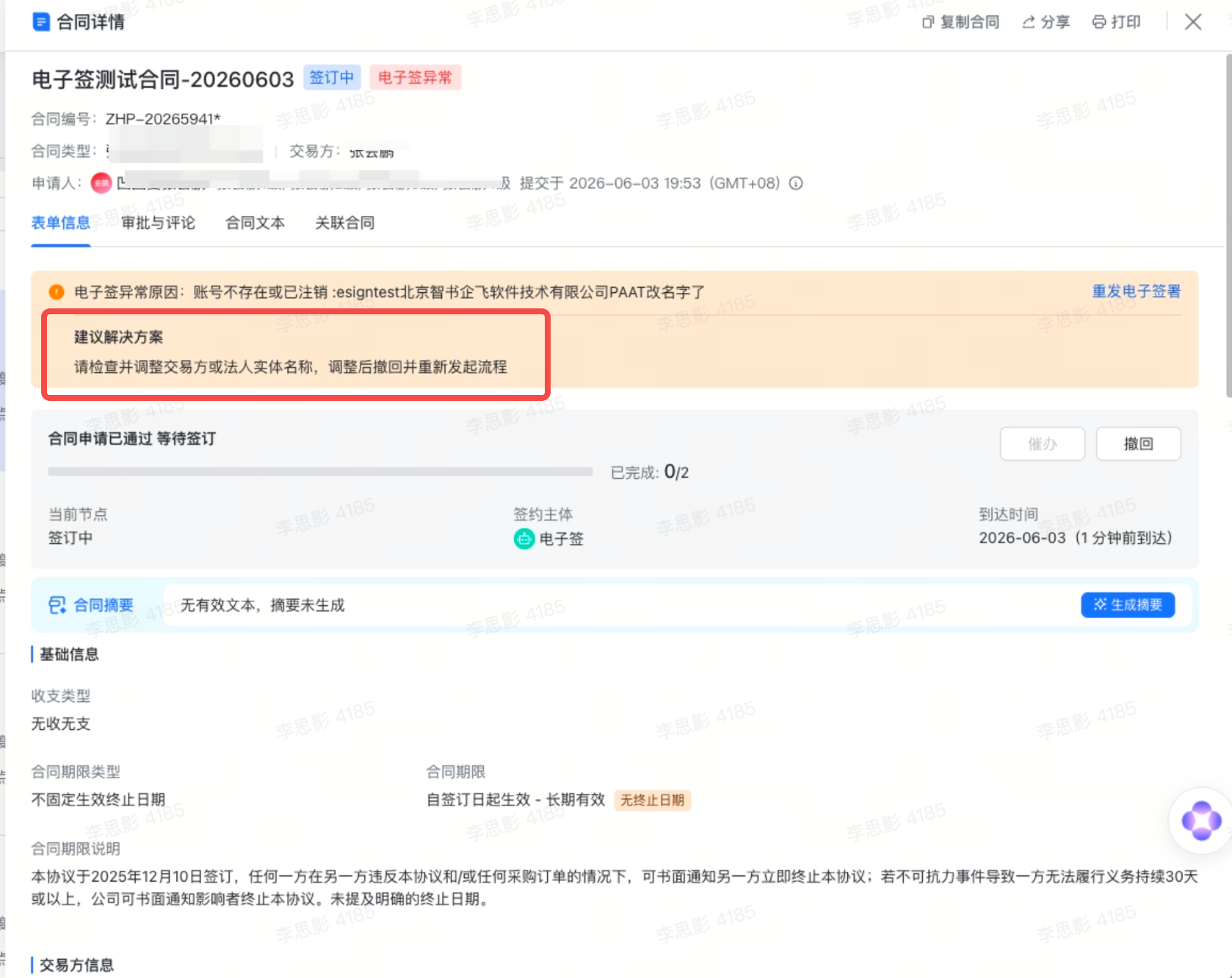Click the 合同摘要 summary icon
This screenshot has height=978, width=1232.
[x=57, y=605]
